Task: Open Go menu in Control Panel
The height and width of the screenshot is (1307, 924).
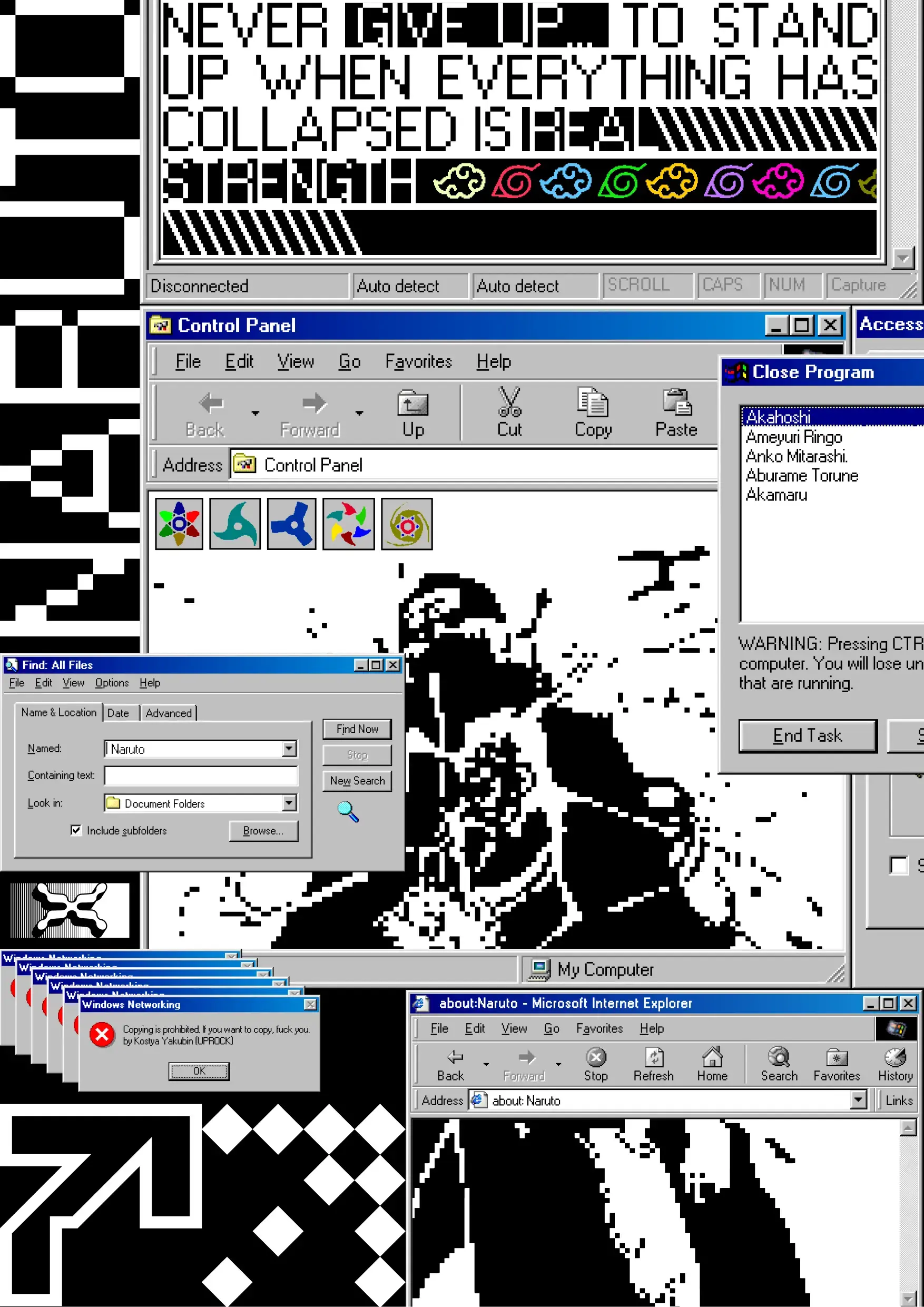Action: pos(350,361)
